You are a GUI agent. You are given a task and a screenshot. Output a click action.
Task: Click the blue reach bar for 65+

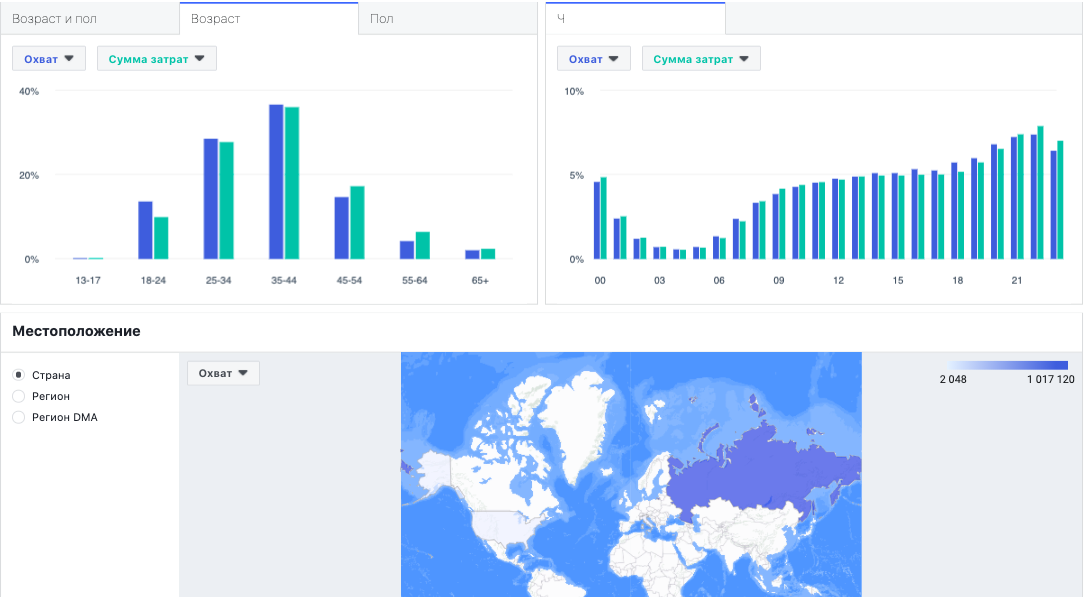click(472, 255)
